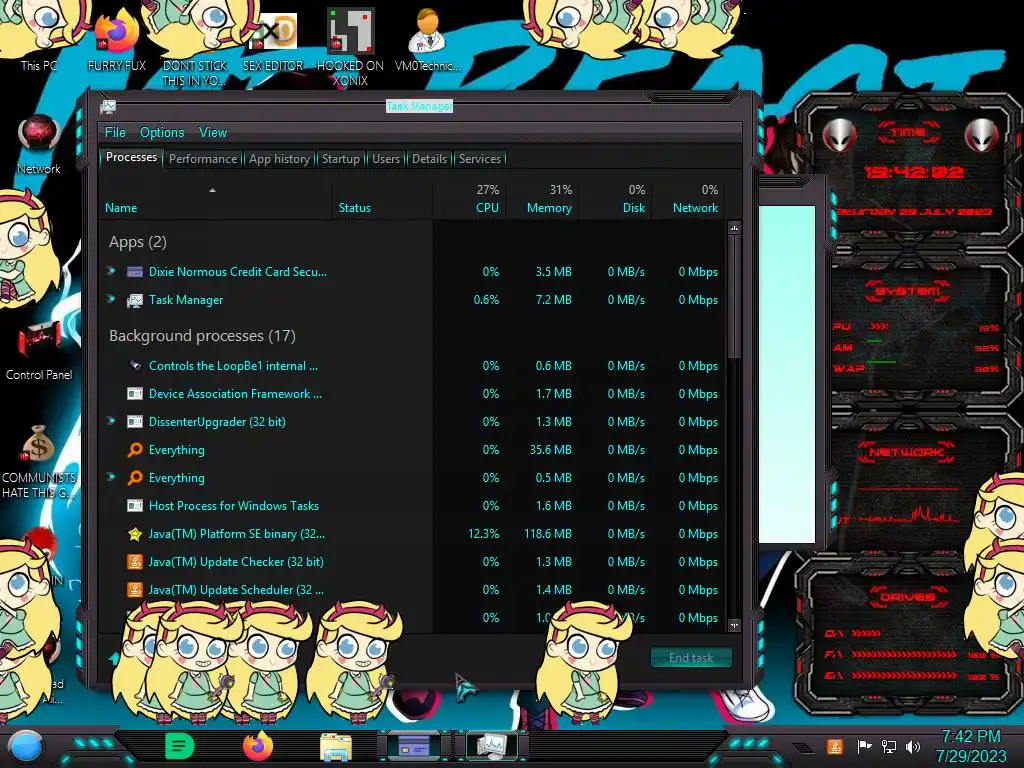Click the TIME gadget clock display
This screenshot has width=1024, height=768.
coord(913,172)
